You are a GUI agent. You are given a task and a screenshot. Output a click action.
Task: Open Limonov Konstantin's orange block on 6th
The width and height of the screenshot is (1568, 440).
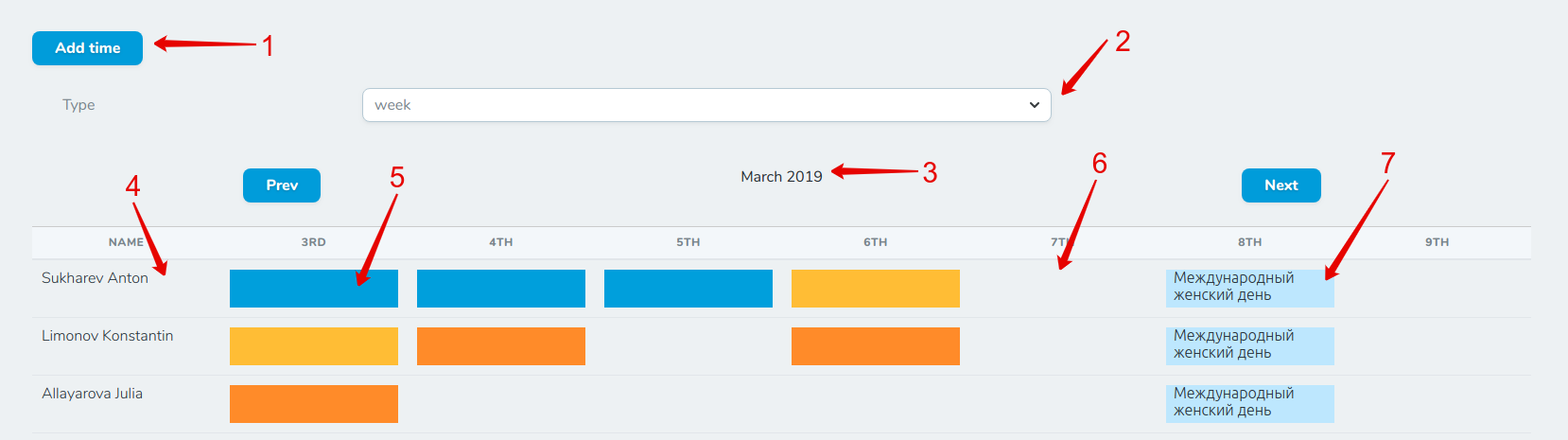coord(875,346)
